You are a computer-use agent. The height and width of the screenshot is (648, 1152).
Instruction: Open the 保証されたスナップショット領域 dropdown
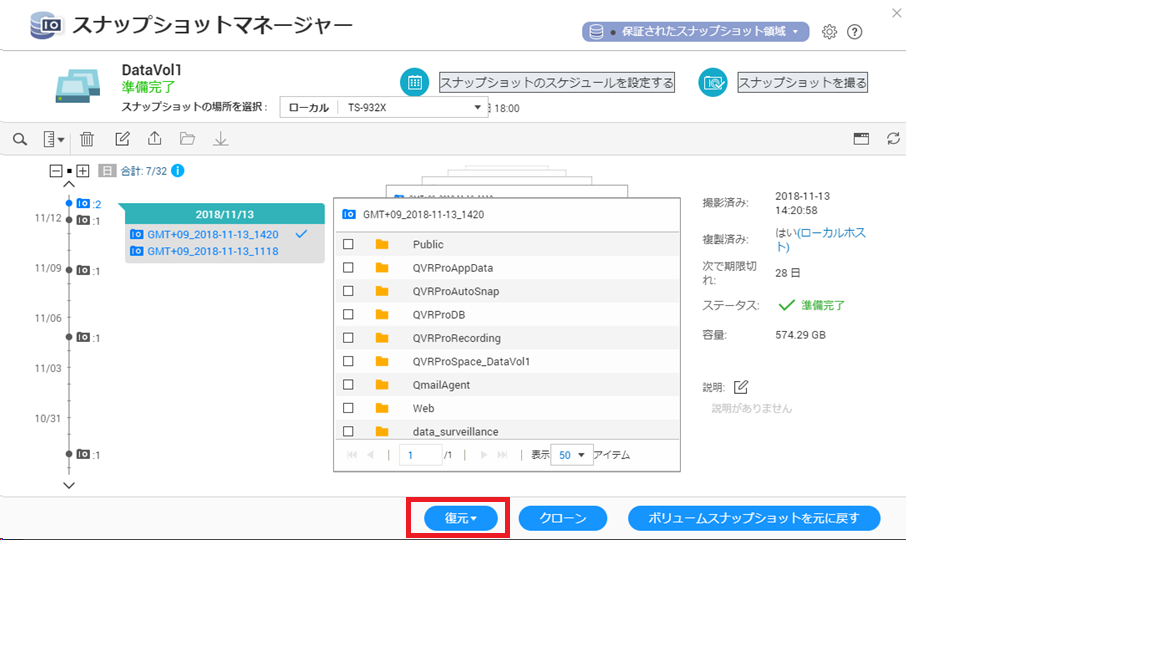pyautogui.click(x=695, y=32)
